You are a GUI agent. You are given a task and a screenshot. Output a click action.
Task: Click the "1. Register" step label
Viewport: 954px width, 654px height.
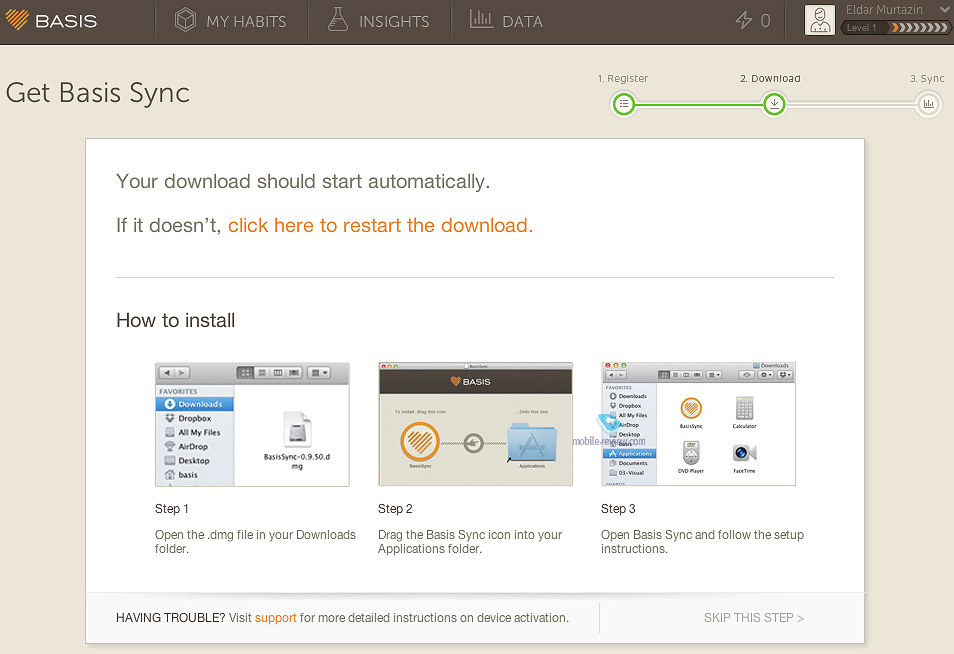tap(622, 78)
